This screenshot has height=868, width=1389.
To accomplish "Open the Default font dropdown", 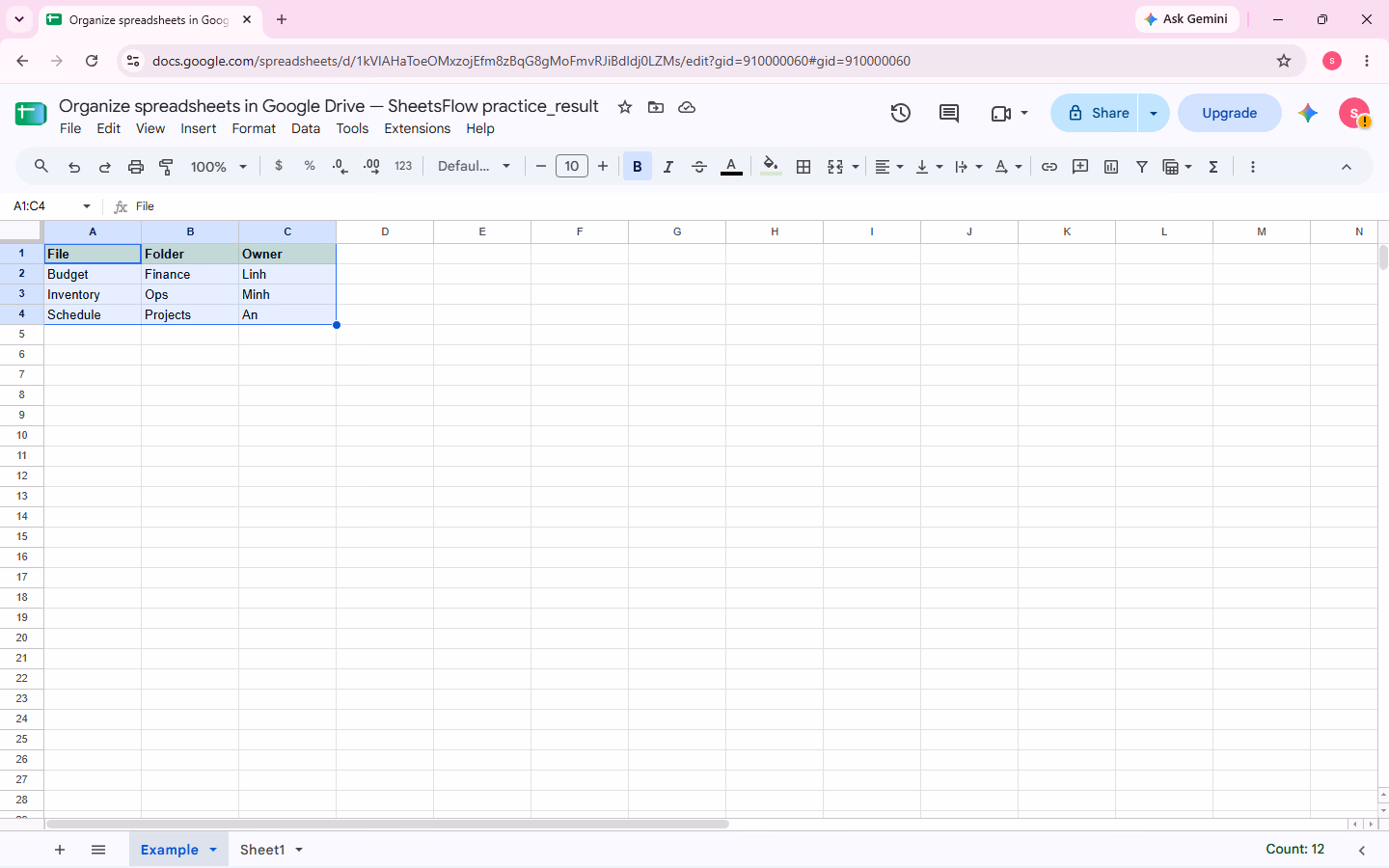I will [x=474, y=166].
